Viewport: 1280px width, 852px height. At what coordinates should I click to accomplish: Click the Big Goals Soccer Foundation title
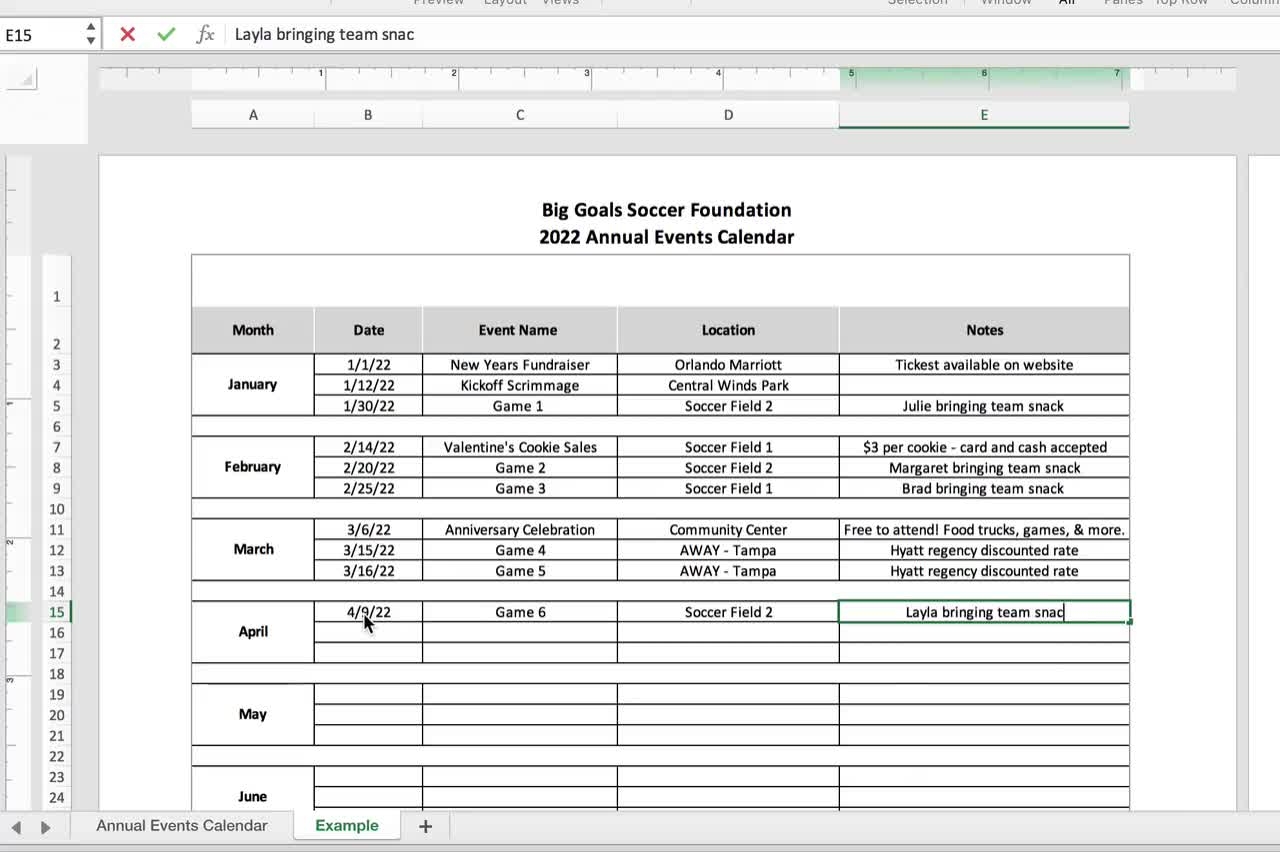click(666, 210)
